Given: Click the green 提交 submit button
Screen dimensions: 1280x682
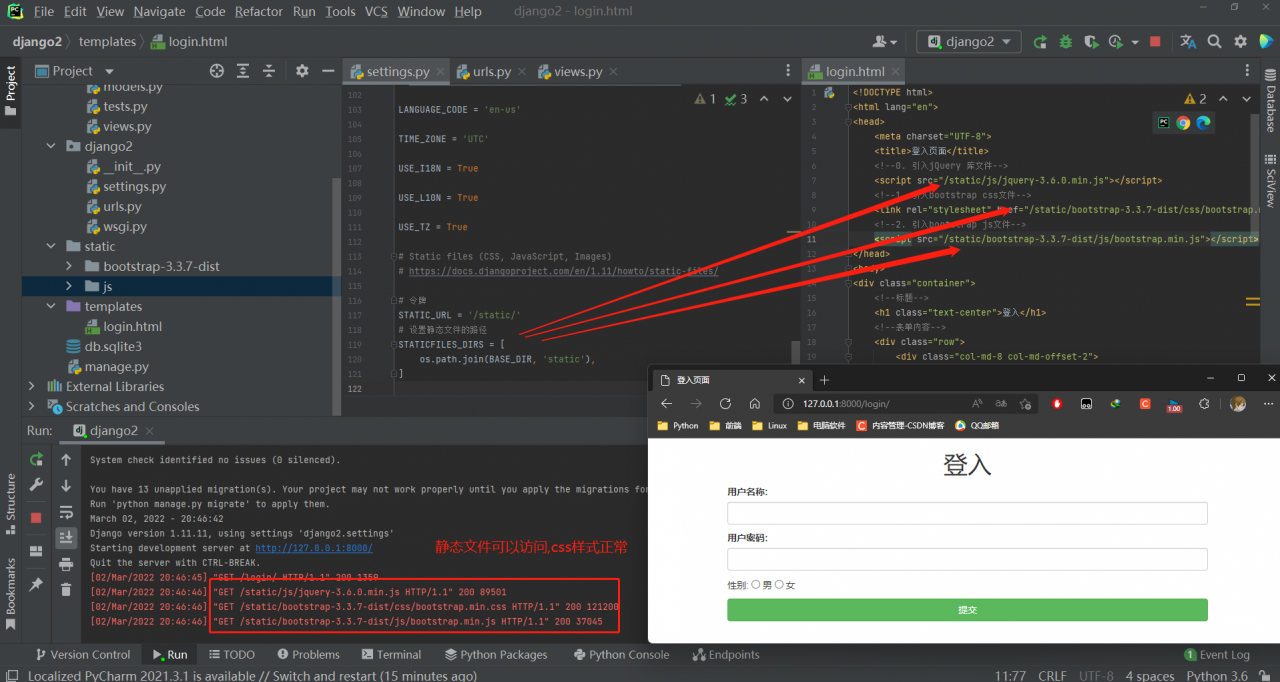Looking at the screenshot, I should pos(967,610).
